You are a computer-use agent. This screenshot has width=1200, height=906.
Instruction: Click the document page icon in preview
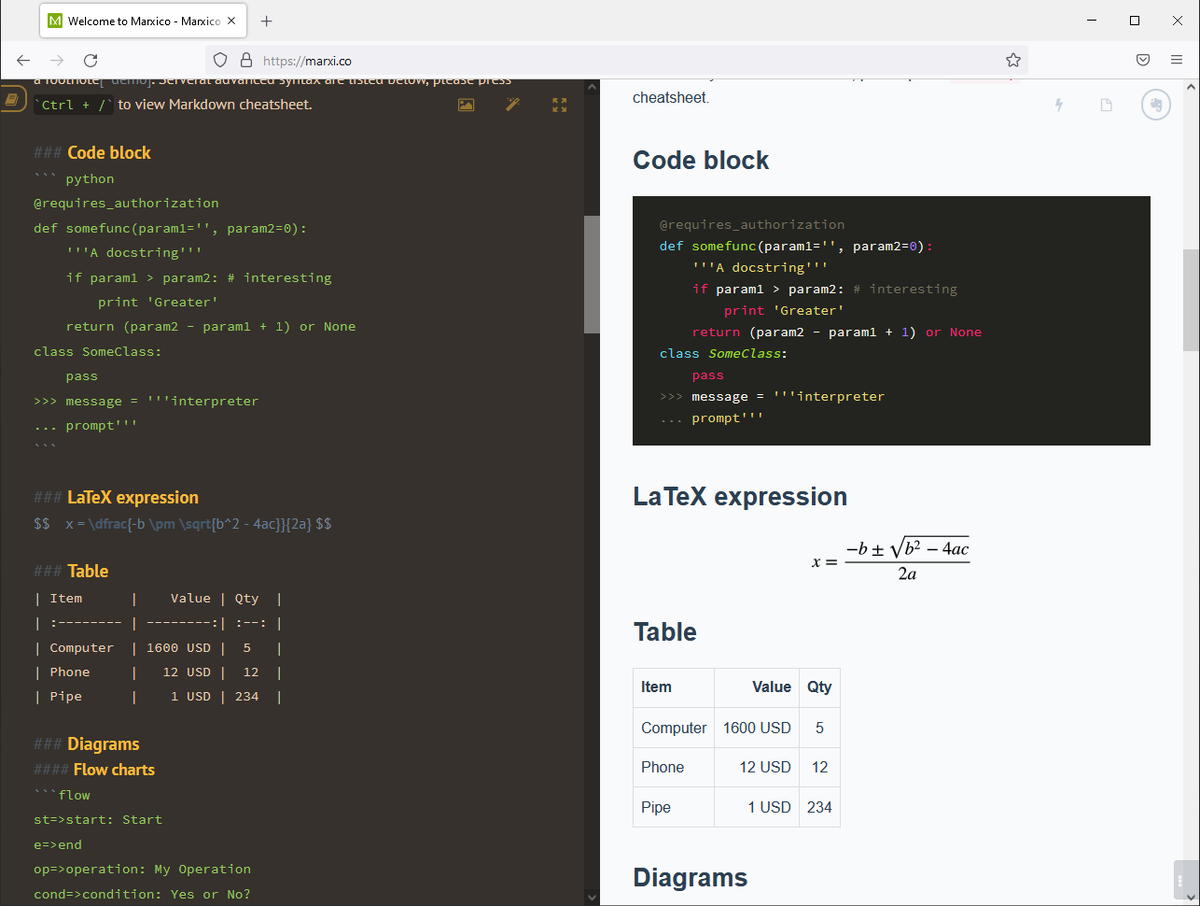1106,105
